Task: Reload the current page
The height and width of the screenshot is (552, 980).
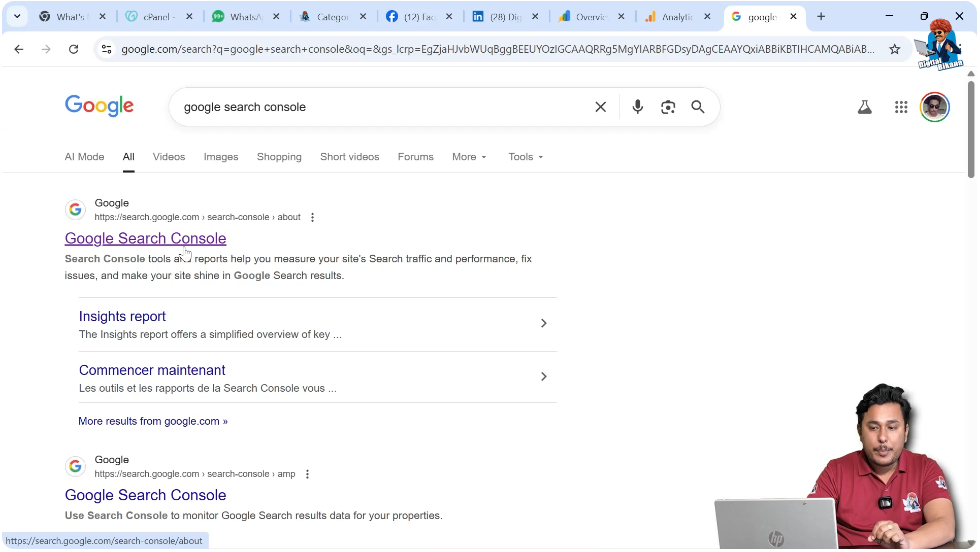Action: tap(73, 49)
